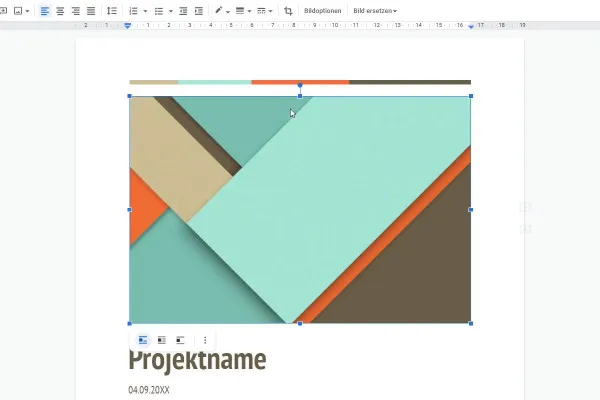Click the date 04.09.20XX

pos(149,390)
